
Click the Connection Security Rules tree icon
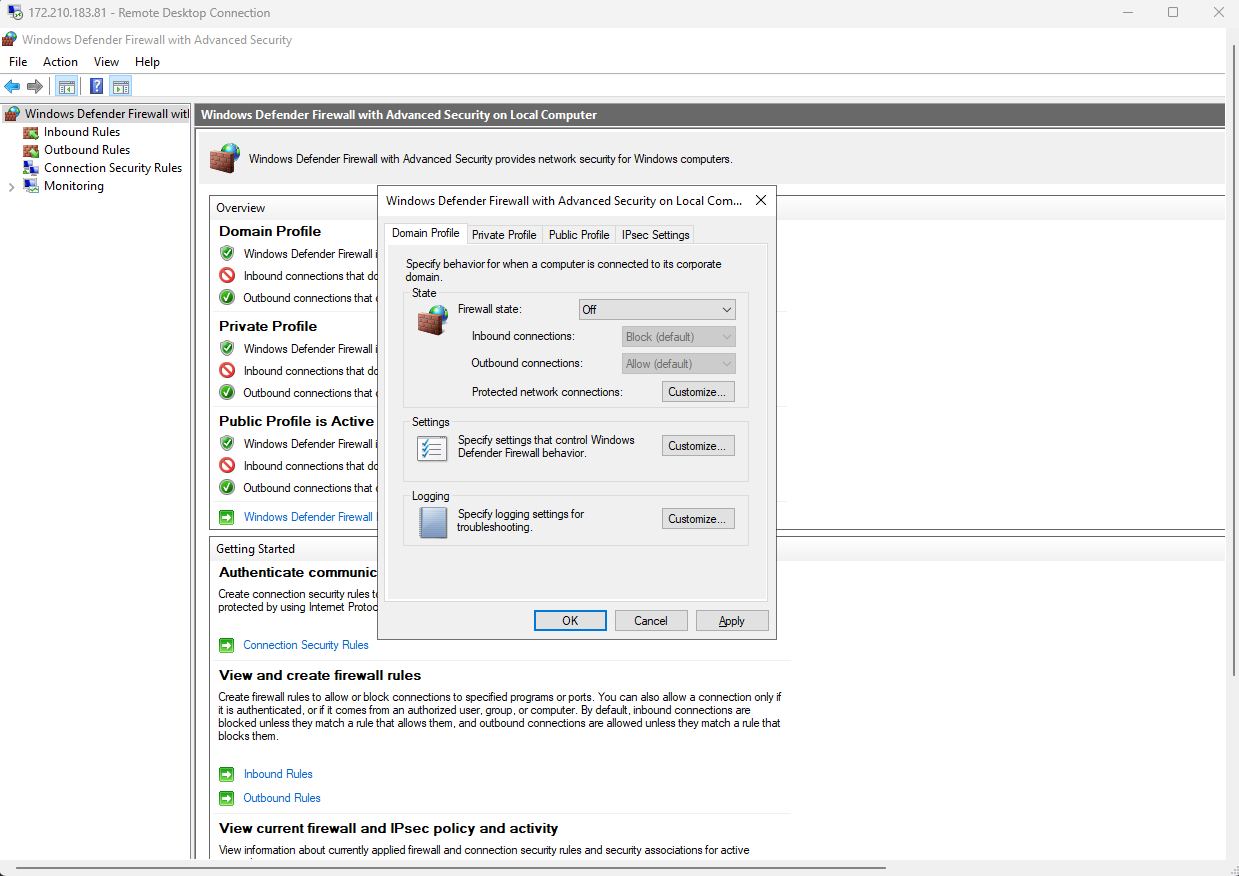point(31,168)
